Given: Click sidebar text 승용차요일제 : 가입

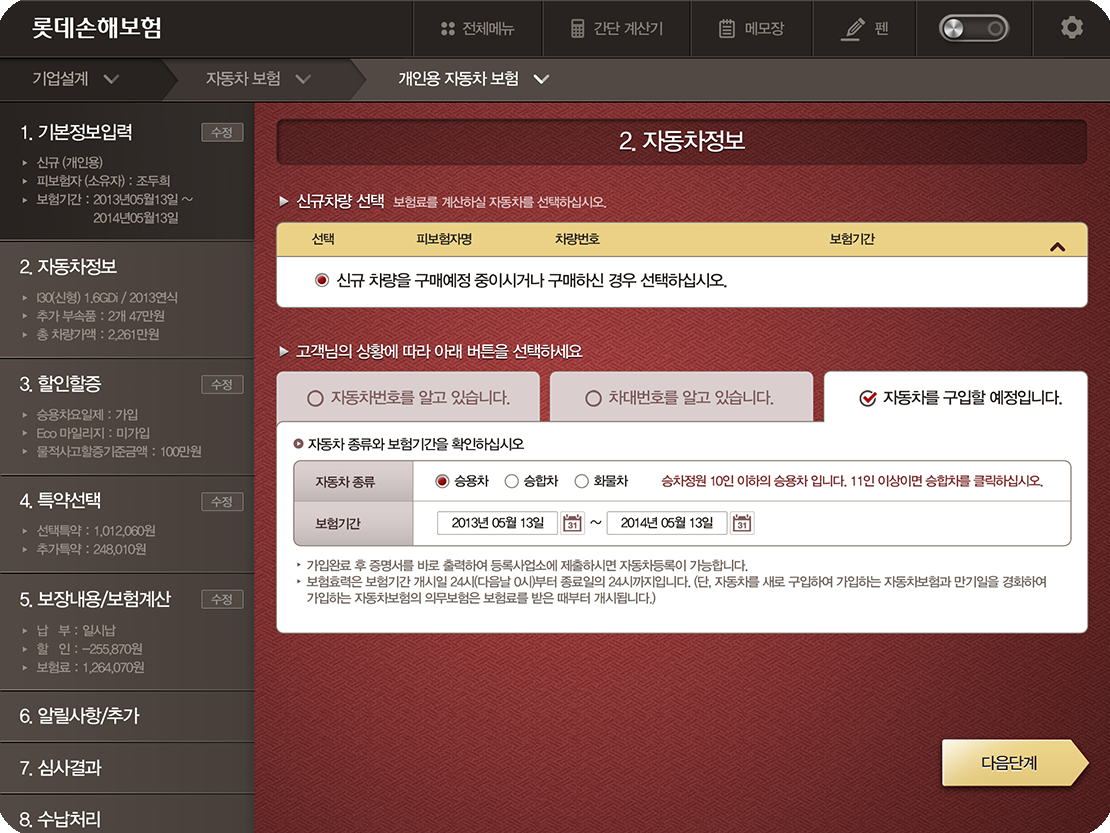Looking at the screenshot, I should pyautogui.click(x=87, y=415).
